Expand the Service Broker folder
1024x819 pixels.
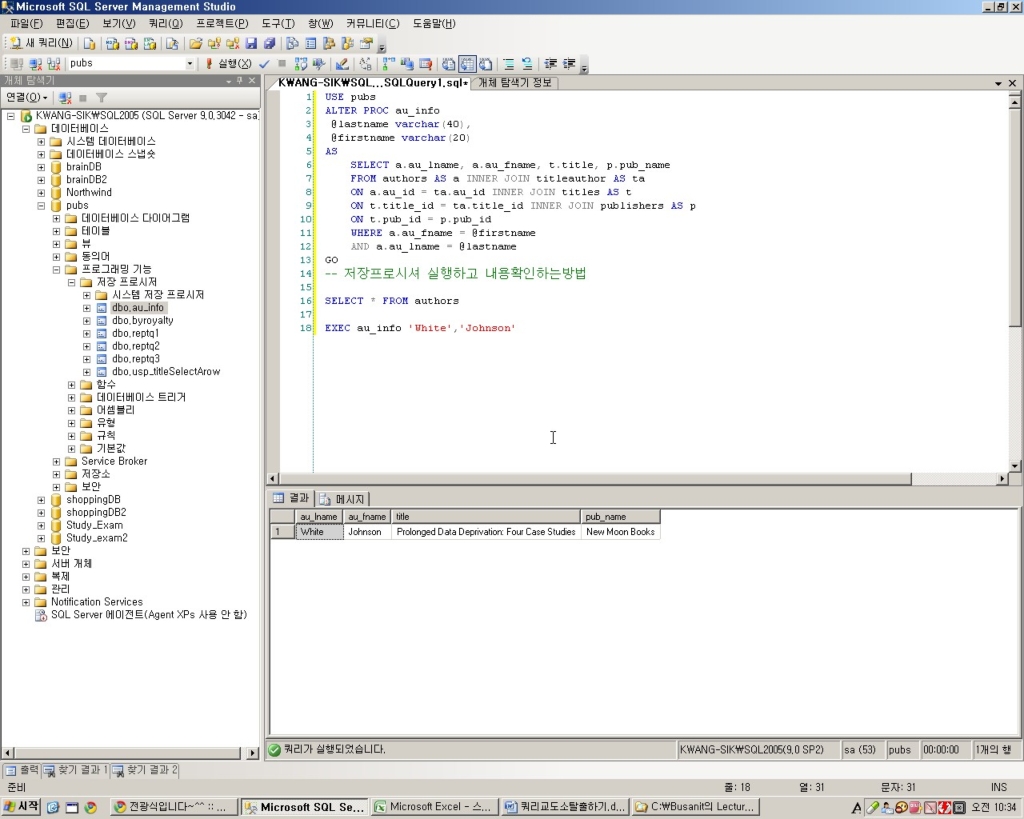(56, 461)
